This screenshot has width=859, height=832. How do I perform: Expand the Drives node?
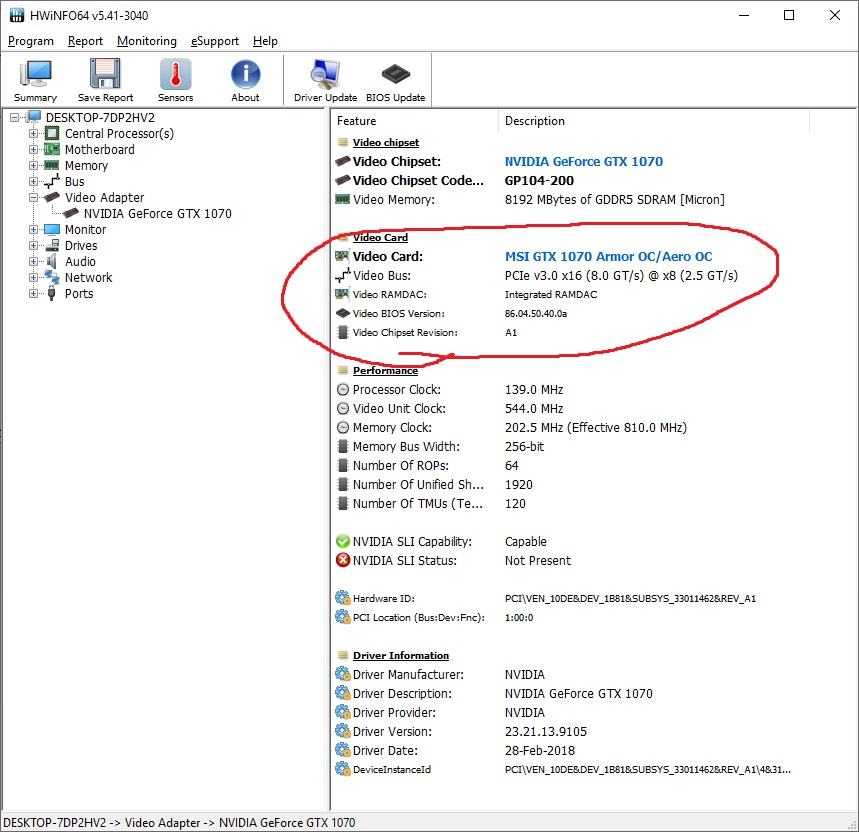pyautogui.click(x=33, y=245)
